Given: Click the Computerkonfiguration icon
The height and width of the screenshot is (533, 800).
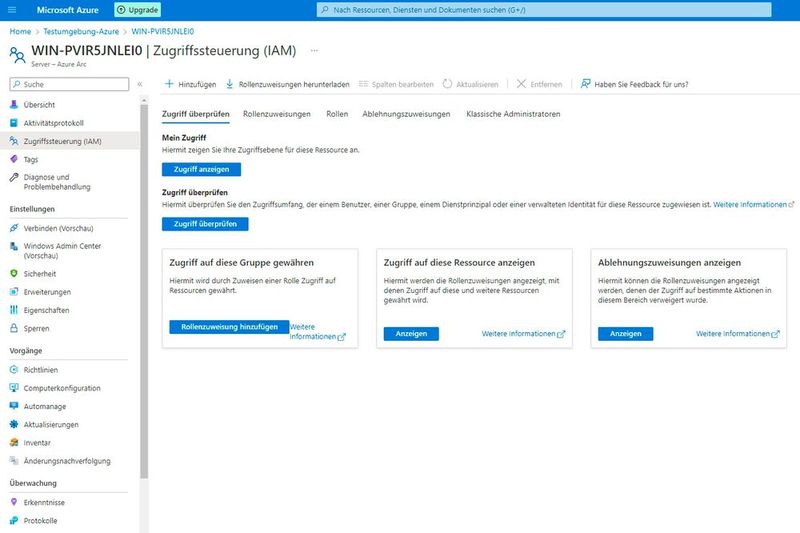Looking at the screenshot, I should 14,388.
